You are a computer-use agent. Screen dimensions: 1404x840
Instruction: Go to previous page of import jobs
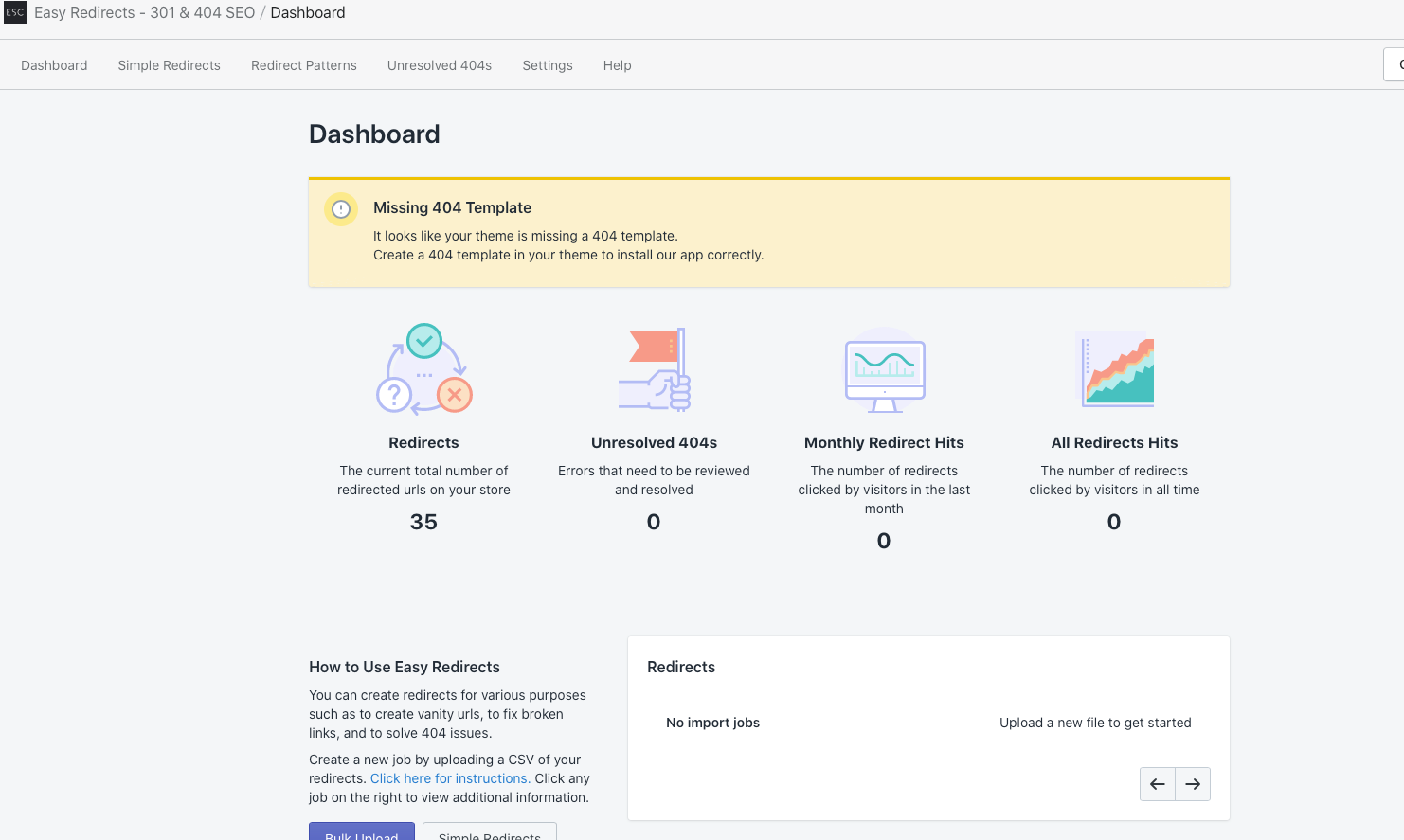(1158, 784)
